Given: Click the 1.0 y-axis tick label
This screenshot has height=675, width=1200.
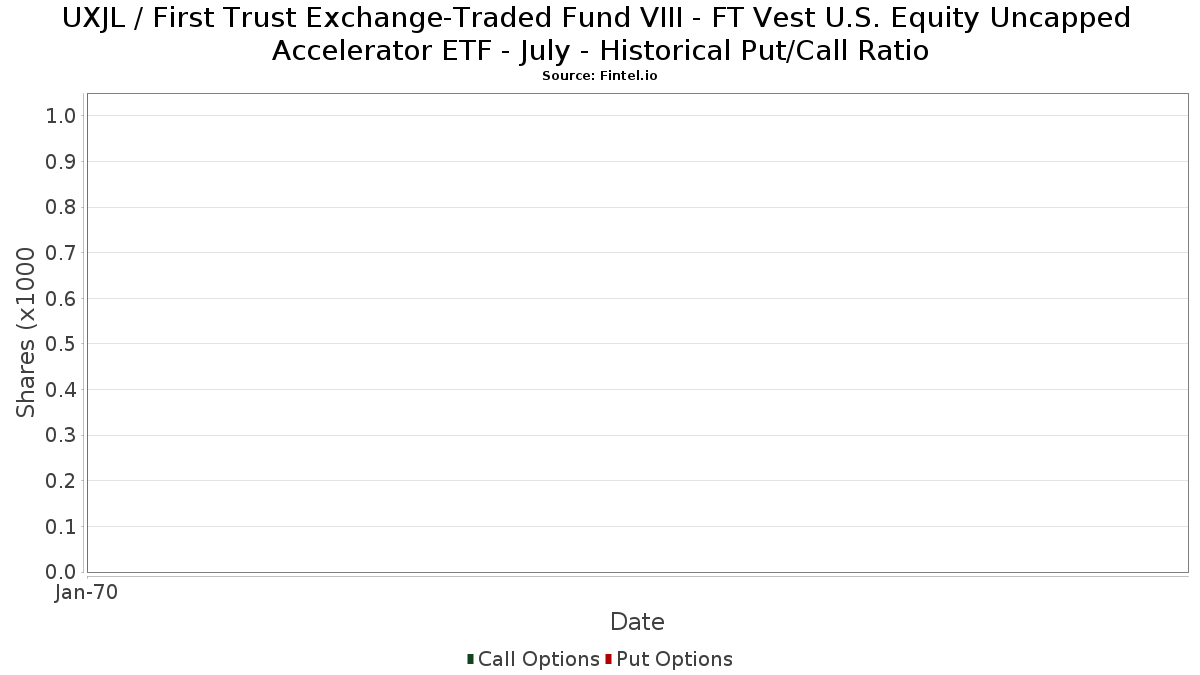Looking at the screenshot, I should (x=61, y=116).
